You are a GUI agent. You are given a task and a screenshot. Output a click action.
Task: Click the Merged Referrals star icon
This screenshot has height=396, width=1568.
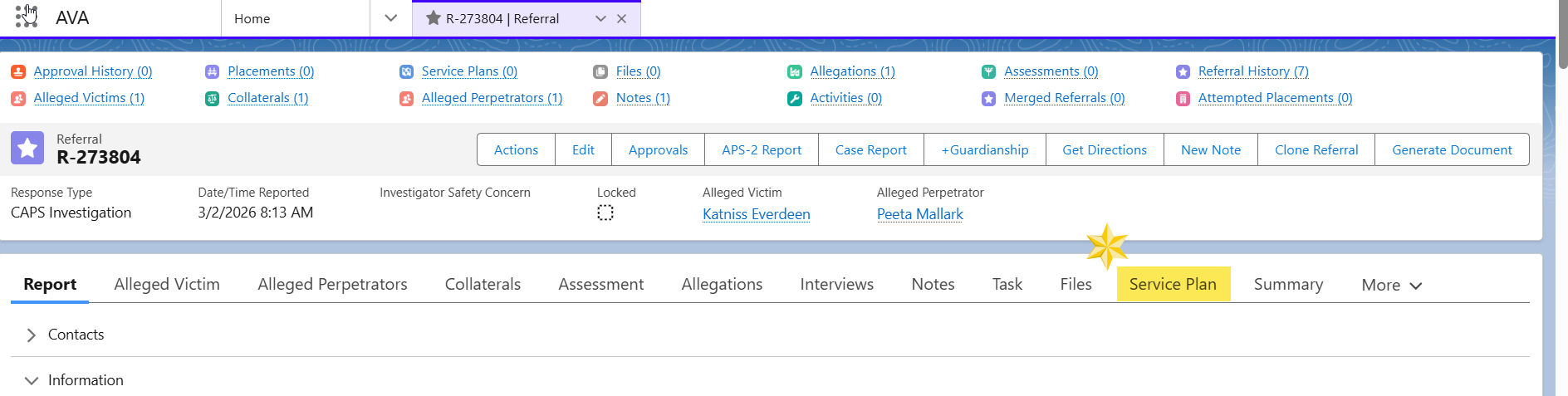click(988, 99)
